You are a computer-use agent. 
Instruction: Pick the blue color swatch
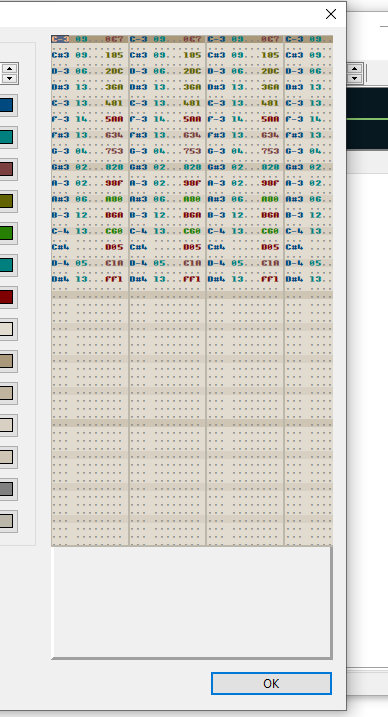coord(6,105)
